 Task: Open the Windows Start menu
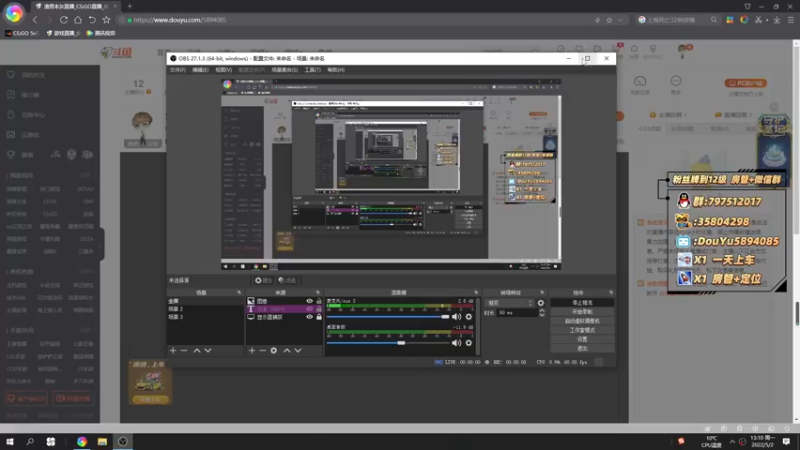[x=10, y=441]
